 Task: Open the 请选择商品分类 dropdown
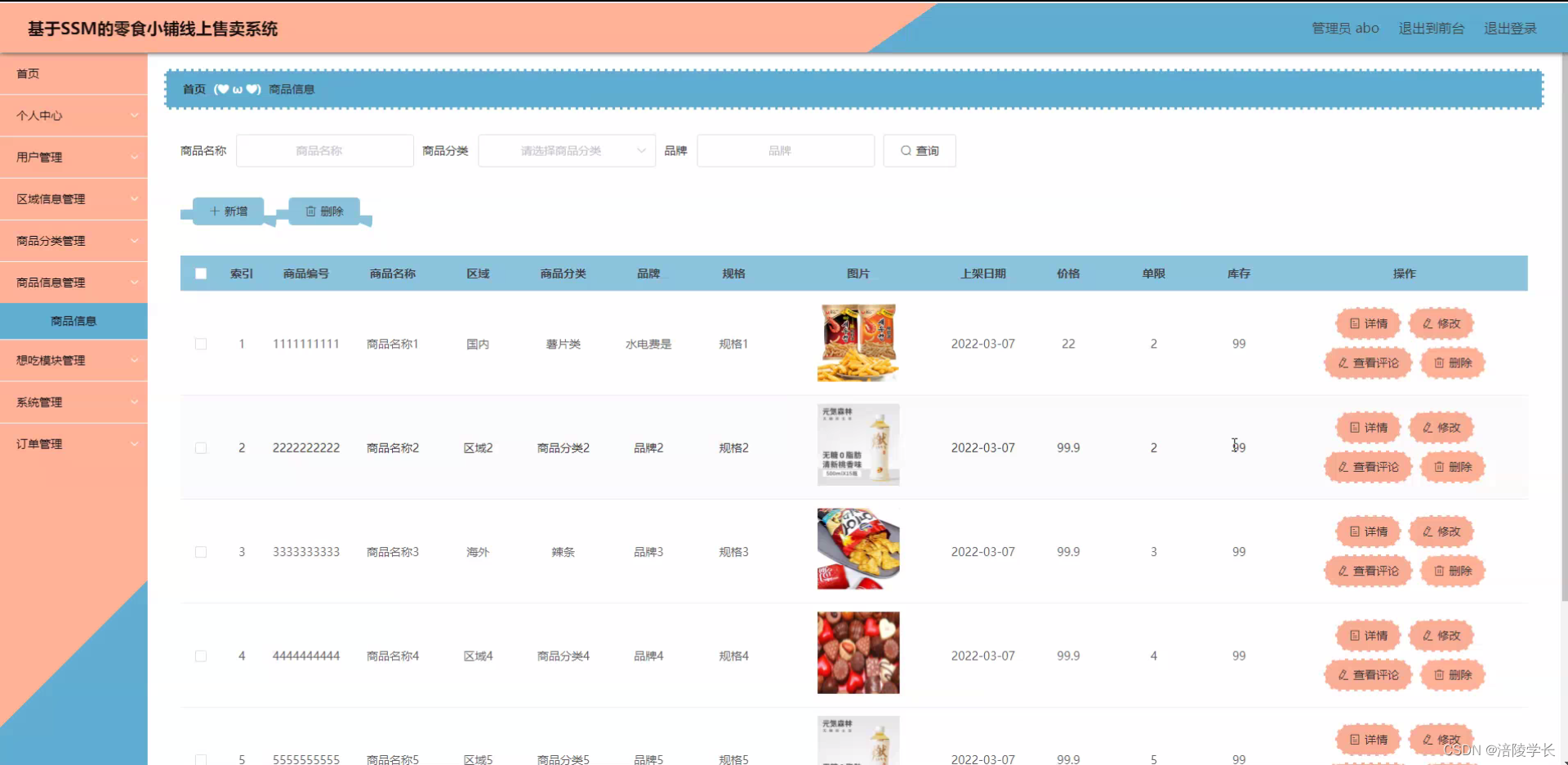tap(567, 150)
